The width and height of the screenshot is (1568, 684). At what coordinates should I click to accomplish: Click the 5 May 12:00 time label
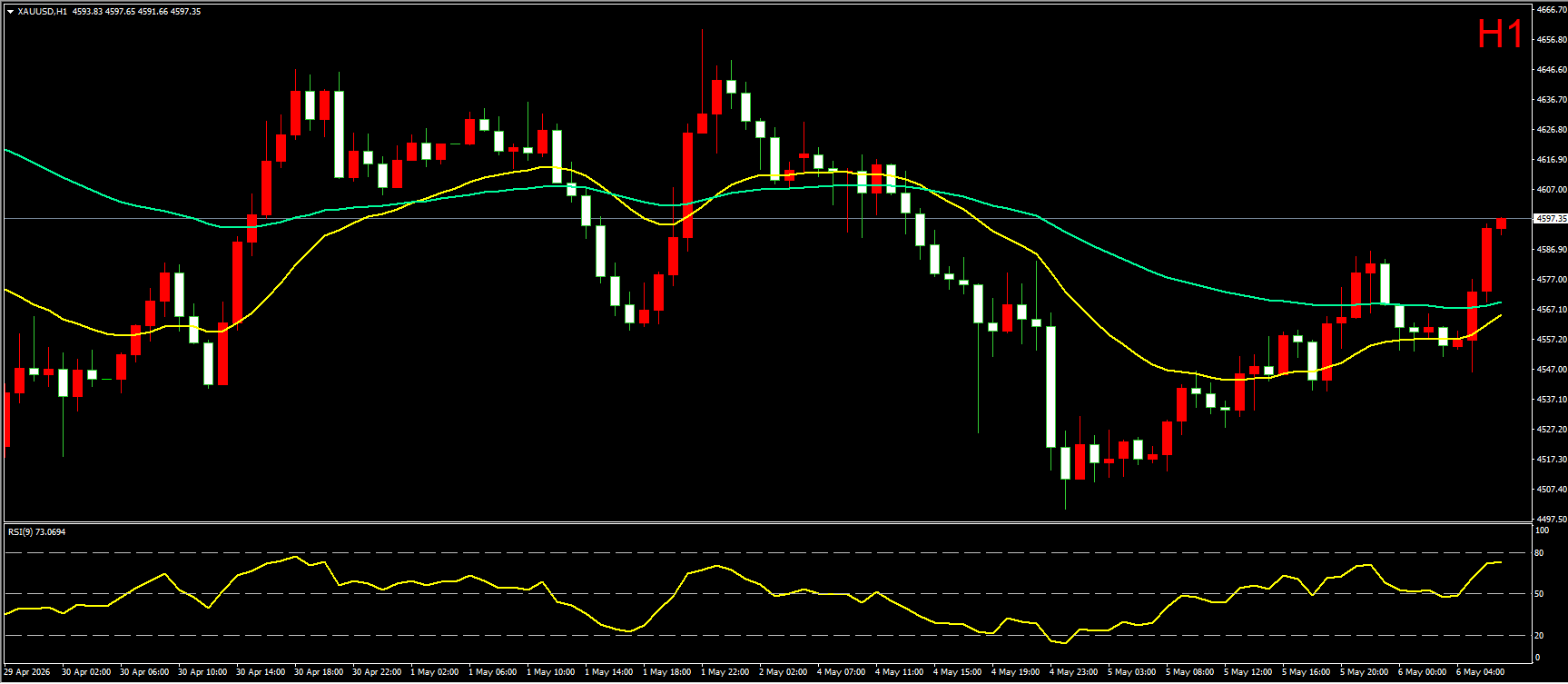[1247, 672]
